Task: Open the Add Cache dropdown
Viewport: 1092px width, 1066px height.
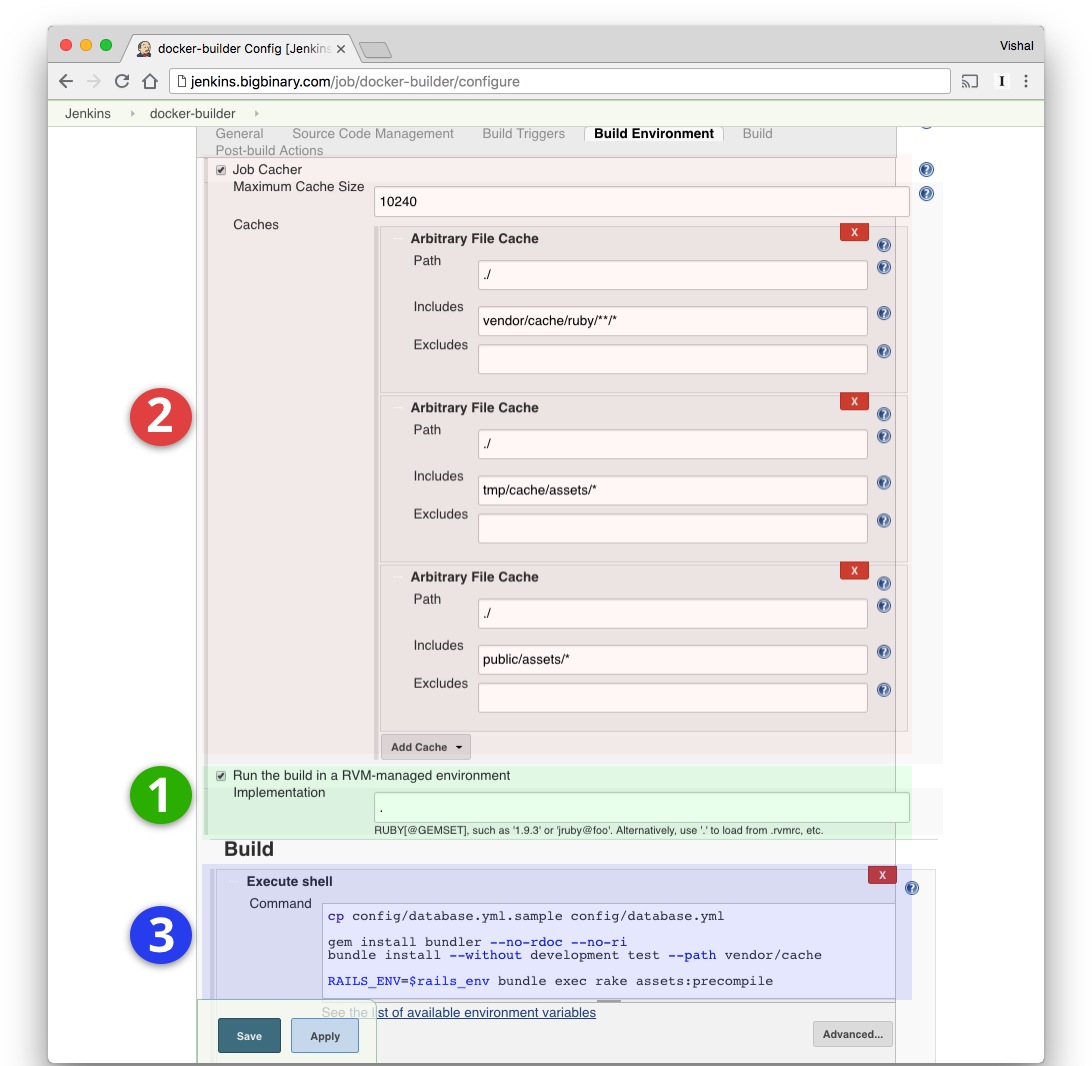Action: point(425,746)
